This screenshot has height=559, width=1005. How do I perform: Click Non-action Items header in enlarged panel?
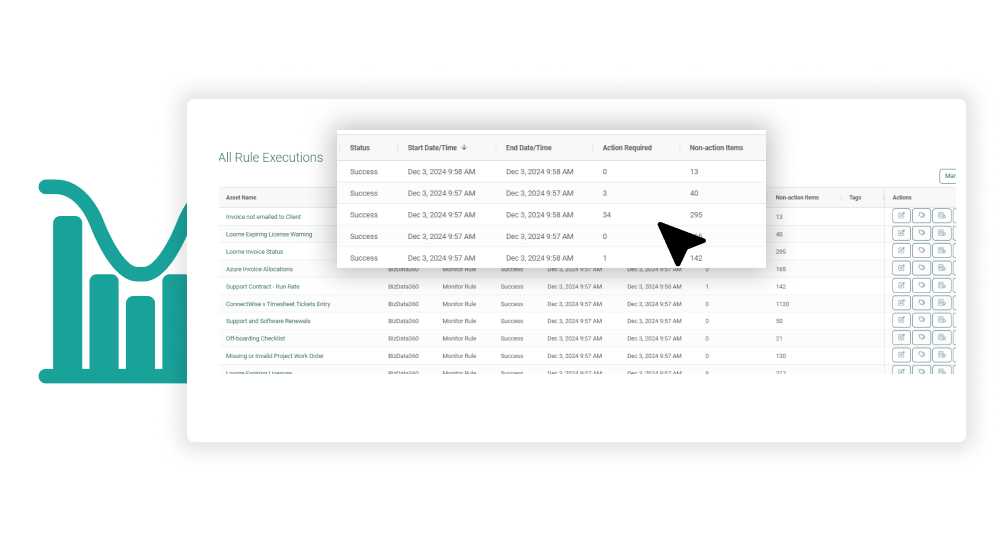tap(716, 147)
